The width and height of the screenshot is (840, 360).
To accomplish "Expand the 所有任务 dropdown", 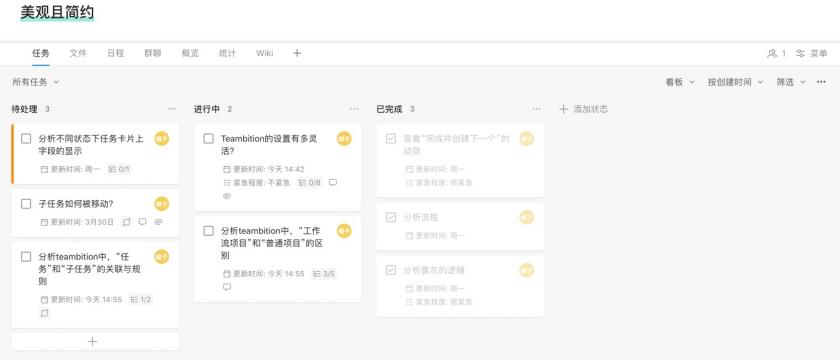I will 36,82.
